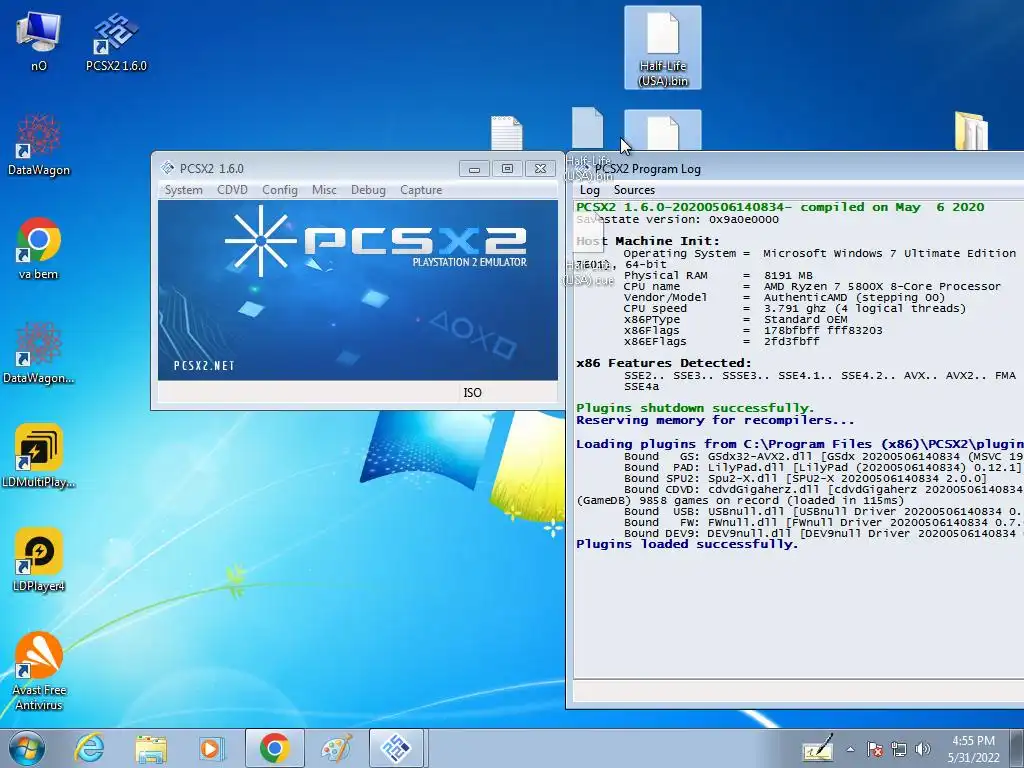Viewport: 1024px width, 768px height.
Task: Select the 'va bem' Chrome shortcut
Action: (x=39, y=248)
